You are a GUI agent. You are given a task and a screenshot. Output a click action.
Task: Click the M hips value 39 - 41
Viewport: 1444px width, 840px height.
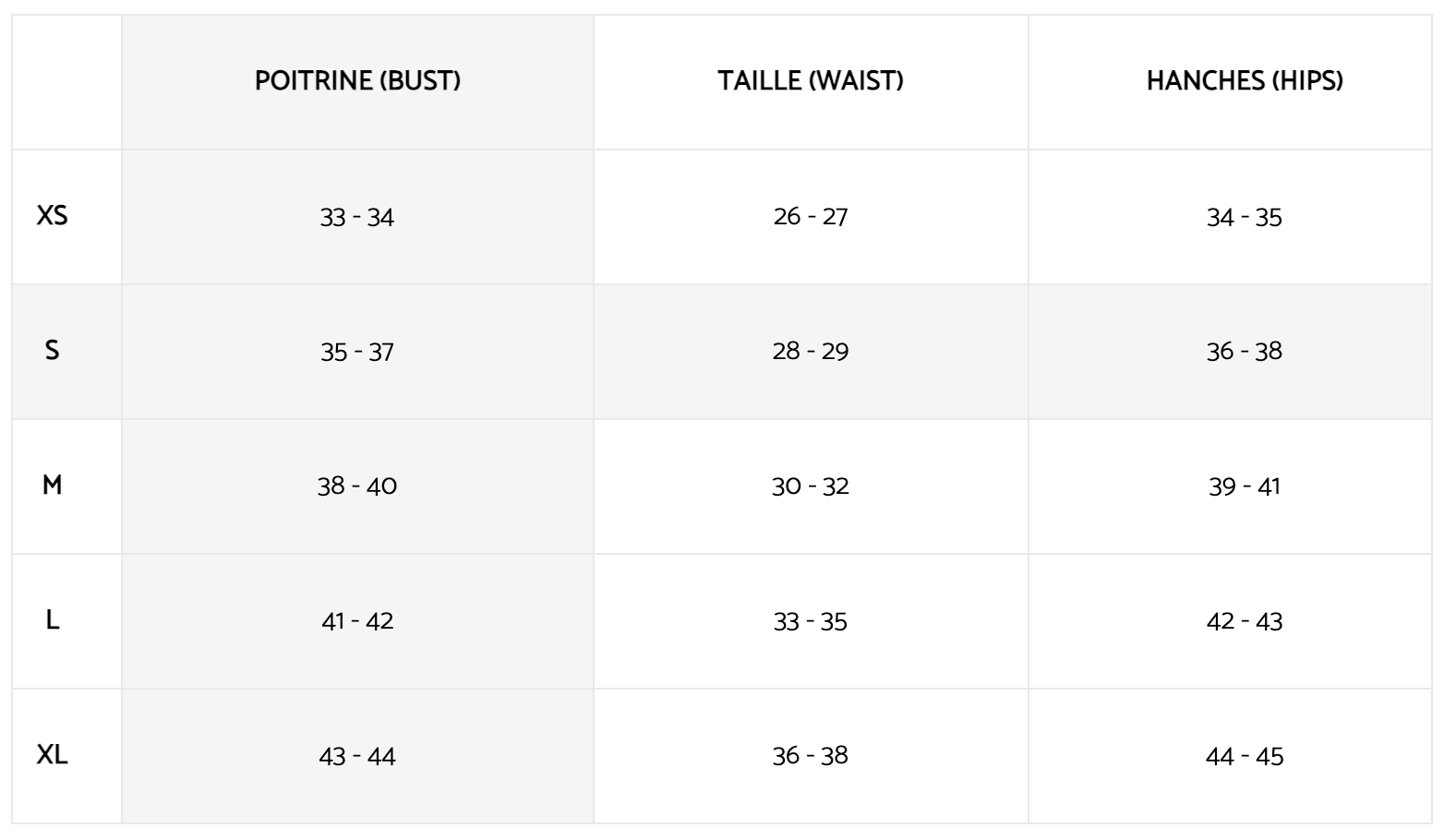click(x=1245, y=486)
